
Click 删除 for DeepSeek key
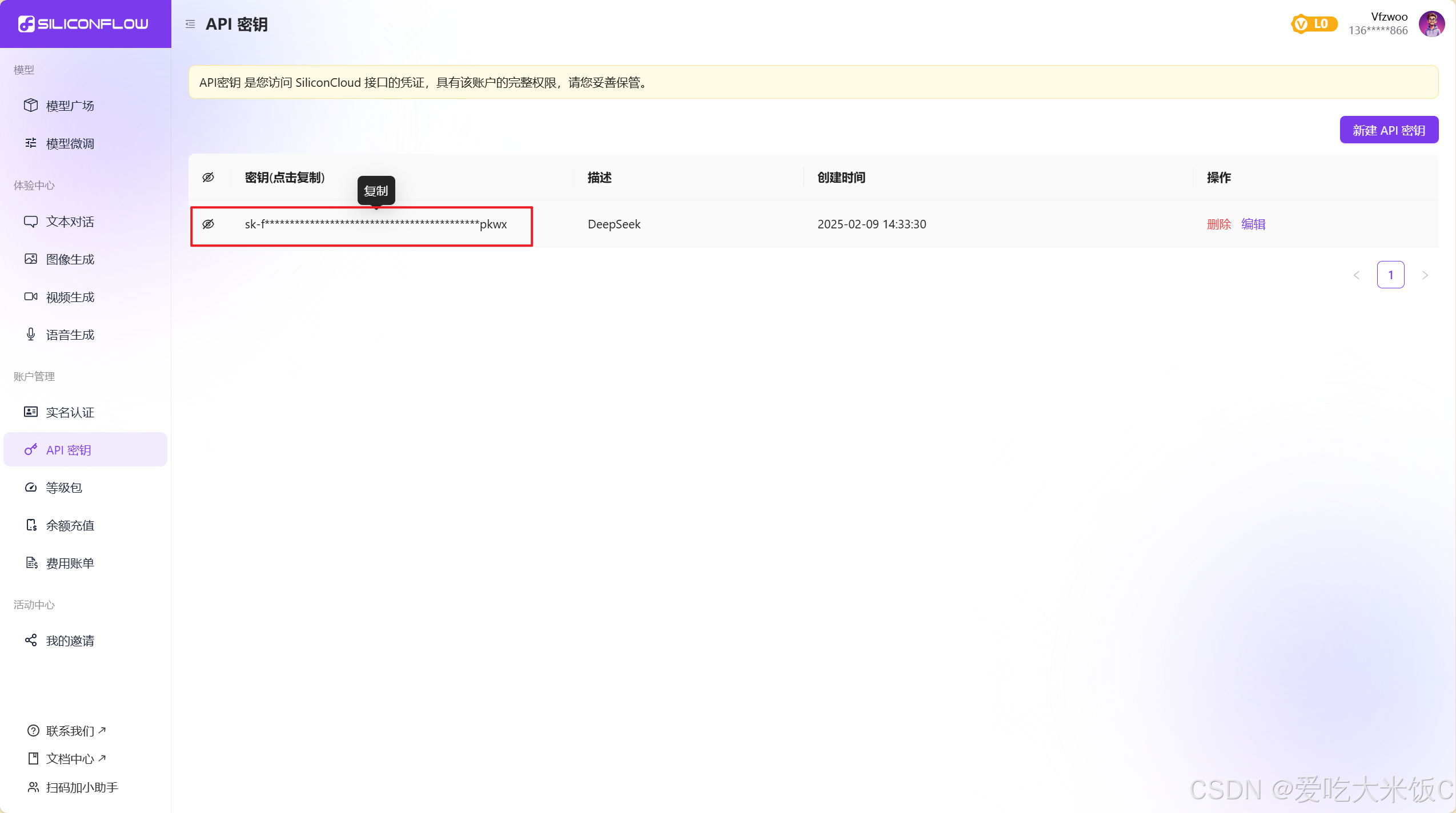[x=1219, y=224]
